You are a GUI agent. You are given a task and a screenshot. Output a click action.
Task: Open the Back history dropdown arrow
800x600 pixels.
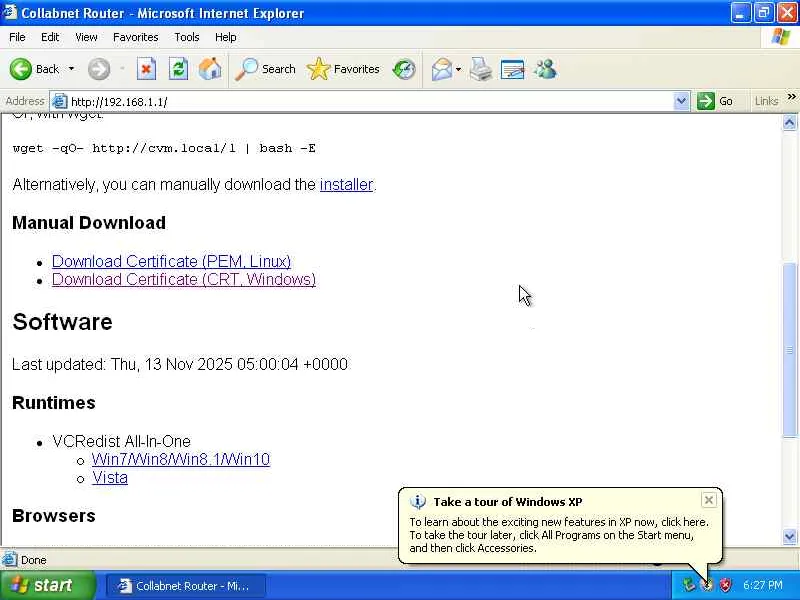pos(71,69)
